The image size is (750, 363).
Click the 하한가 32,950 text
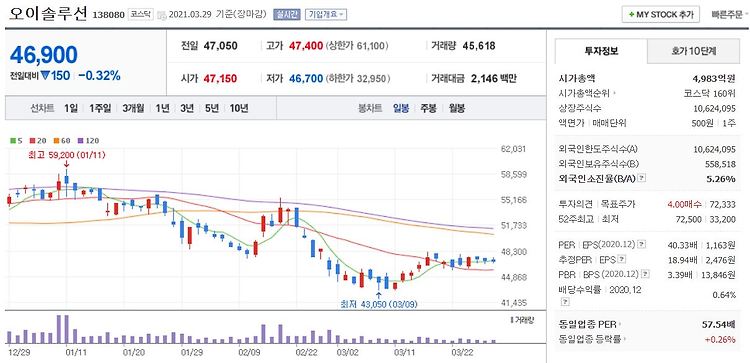pos(358,78)
